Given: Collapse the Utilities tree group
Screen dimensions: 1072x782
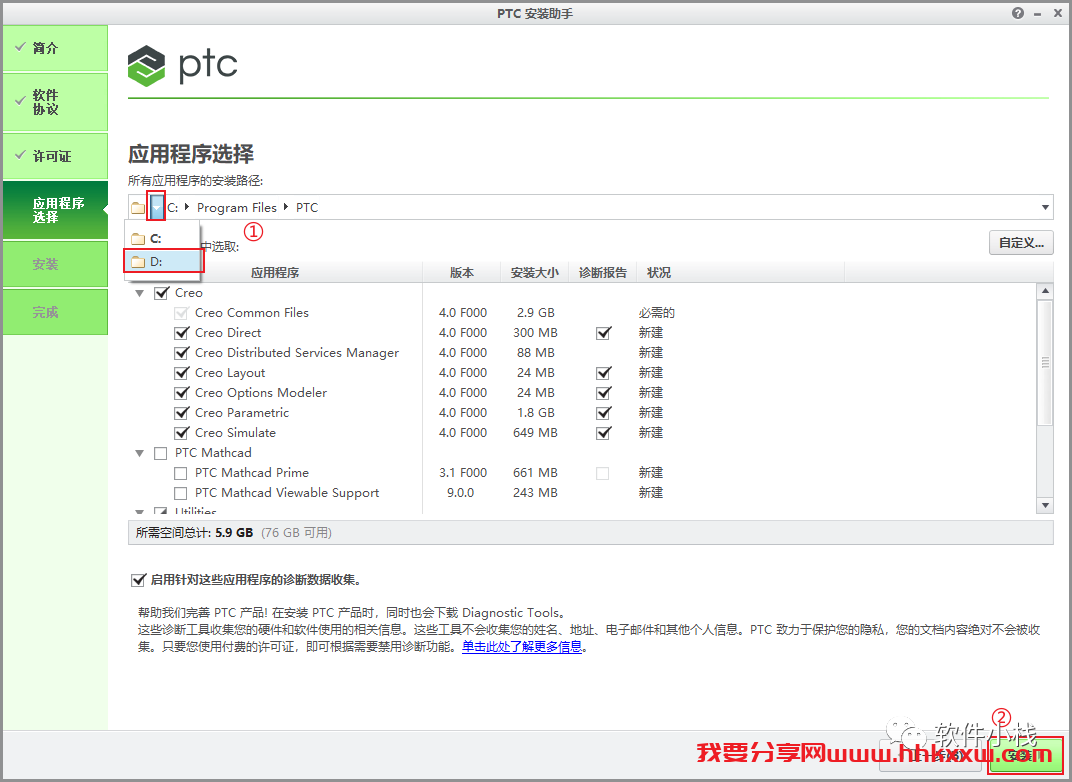Looking at the screenshot, I should pos(139,511).
